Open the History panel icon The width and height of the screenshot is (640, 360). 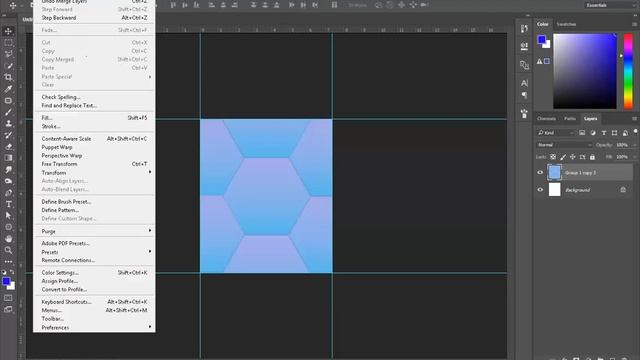tap(524, 29)
